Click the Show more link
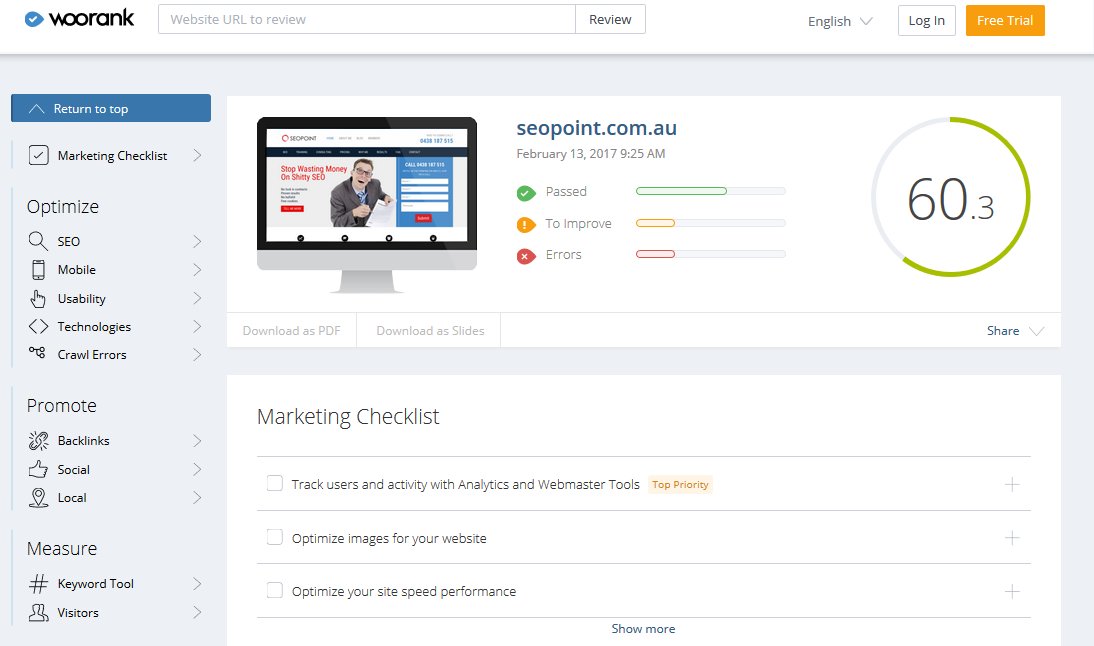Screen dimensions: 1094x646 tap(643, 629)
